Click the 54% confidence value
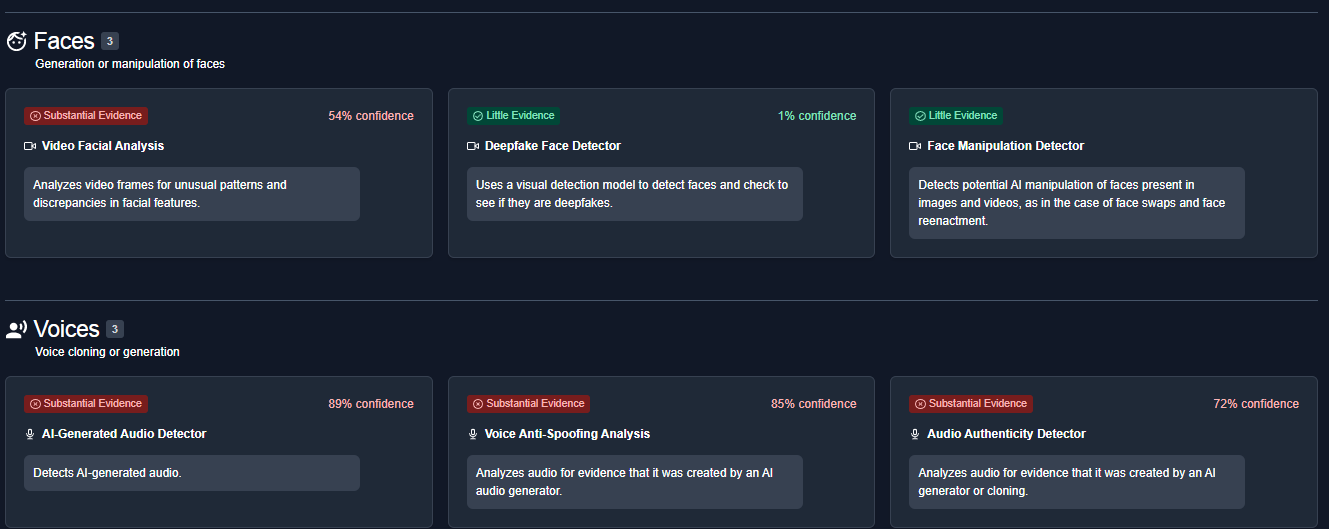 (x=371, y=116)
